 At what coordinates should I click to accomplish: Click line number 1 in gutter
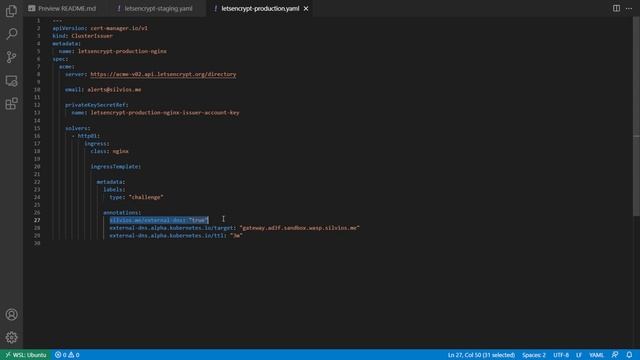(x=39, y=20)
